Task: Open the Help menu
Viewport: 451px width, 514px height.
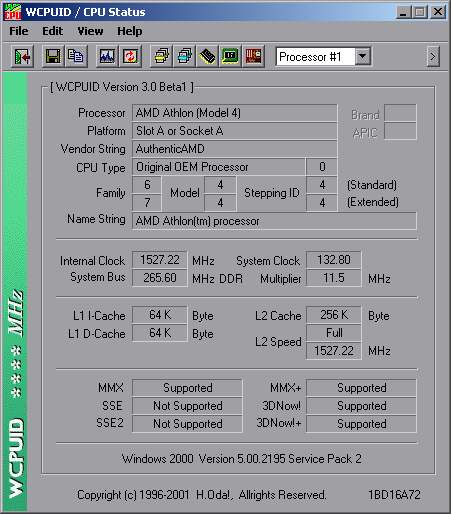Action: coord(129,31)
